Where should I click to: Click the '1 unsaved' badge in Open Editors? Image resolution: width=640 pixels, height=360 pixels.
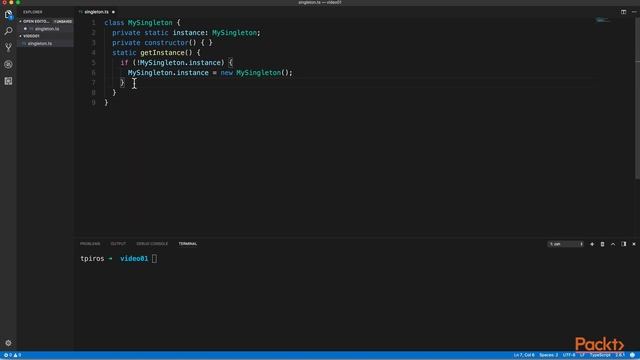click(x=63, y=21)
